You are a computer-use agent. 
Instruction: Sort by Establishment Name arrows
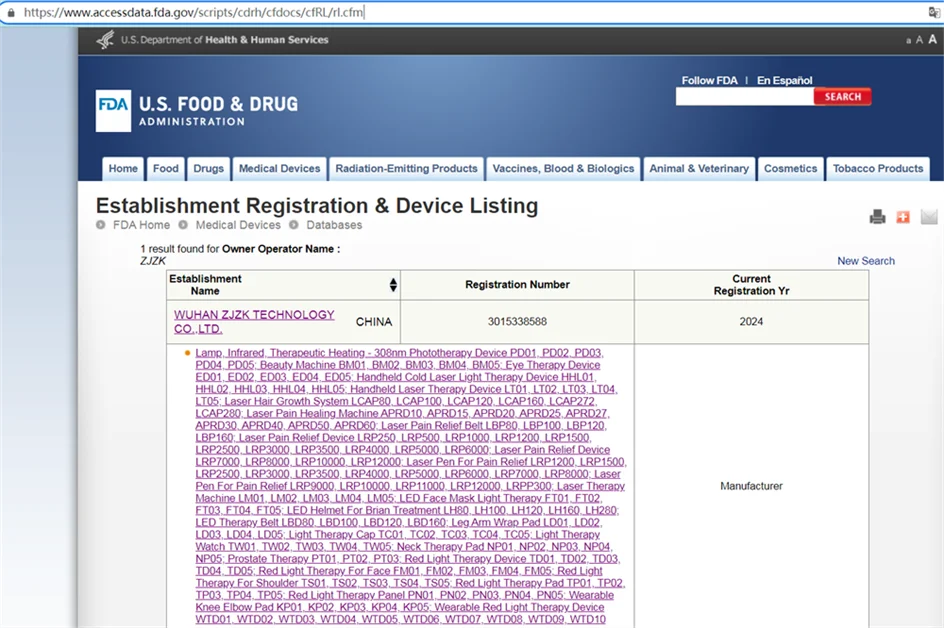[x=393, y=285]
